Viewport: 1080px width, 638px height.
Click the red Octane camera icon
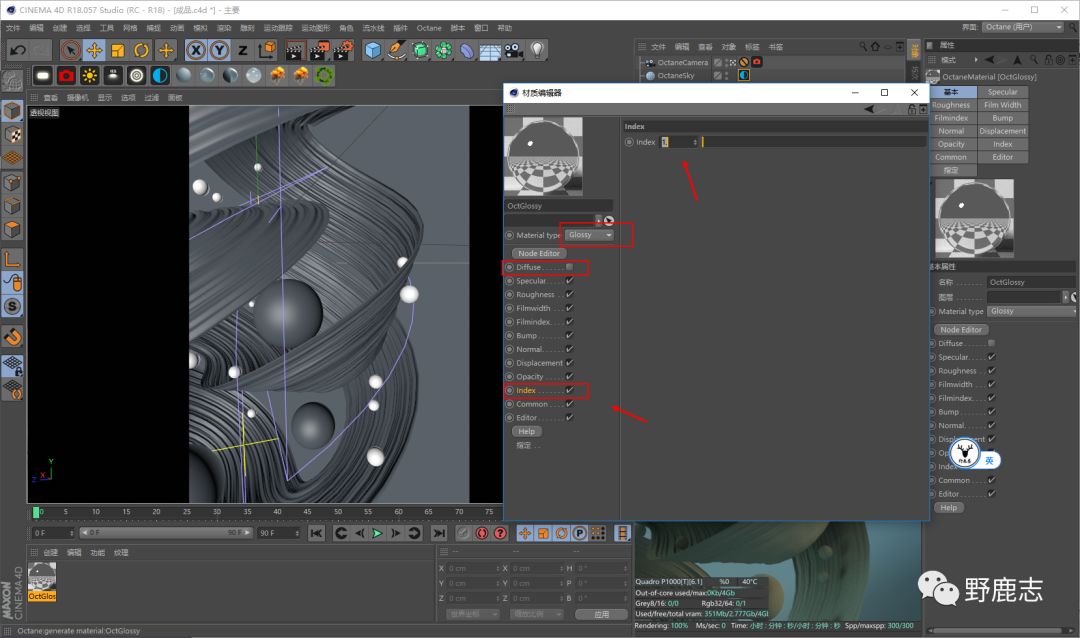click(x=66, y=76)
